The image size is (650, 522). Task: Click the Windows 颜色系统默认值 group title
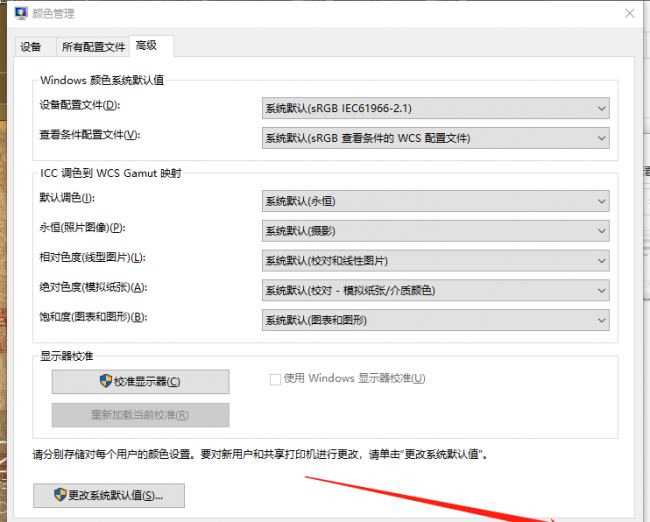click(102, 80)
